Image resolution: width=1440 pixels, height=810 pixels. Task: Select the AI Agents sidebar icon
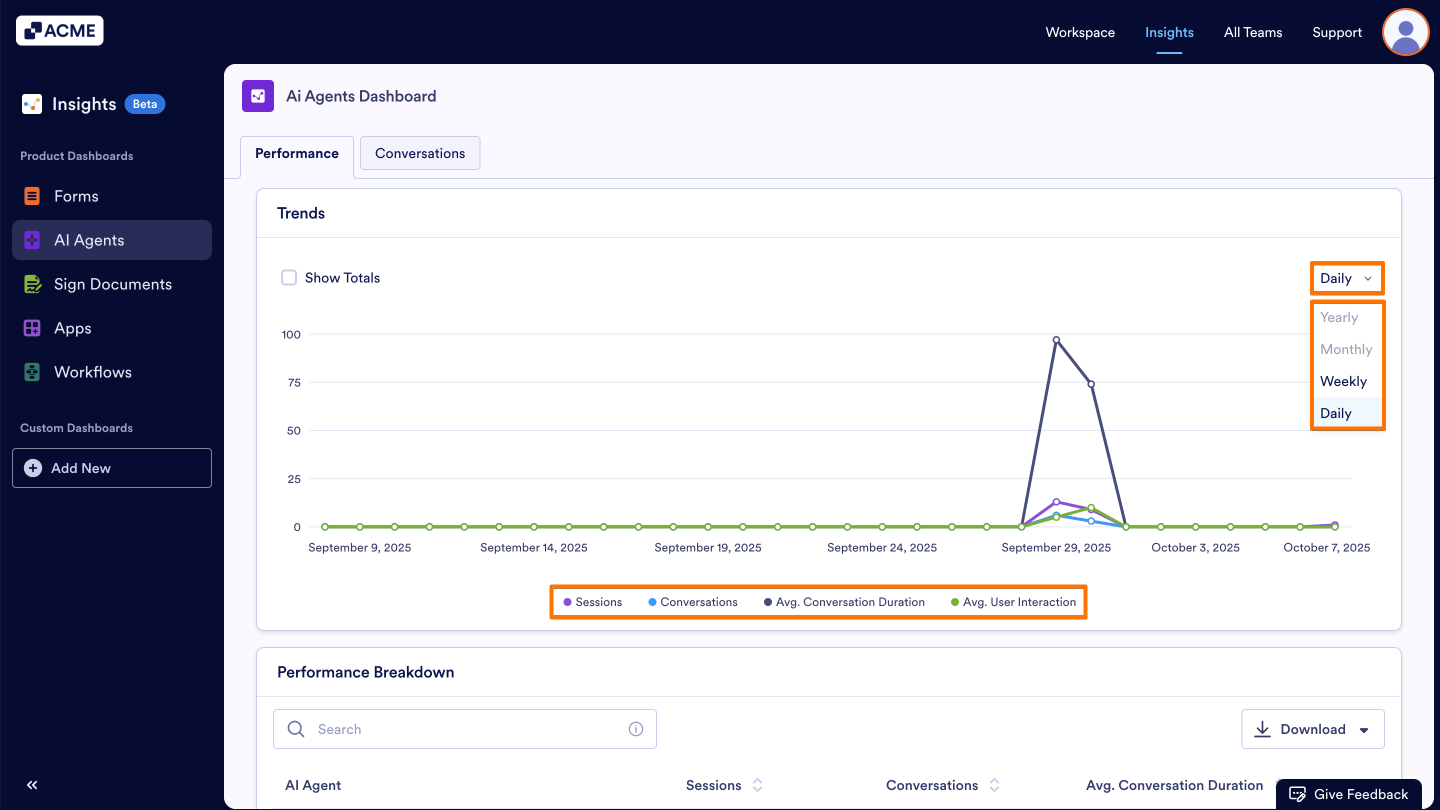pyautogui.click(x=33, y=240)
